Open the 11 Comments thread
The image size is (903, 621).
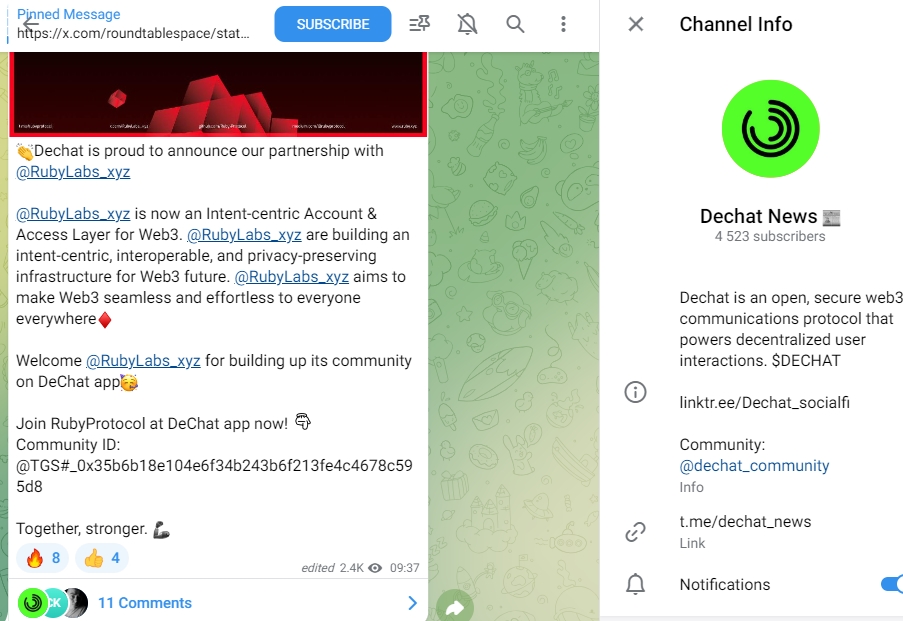coord(145,603)
